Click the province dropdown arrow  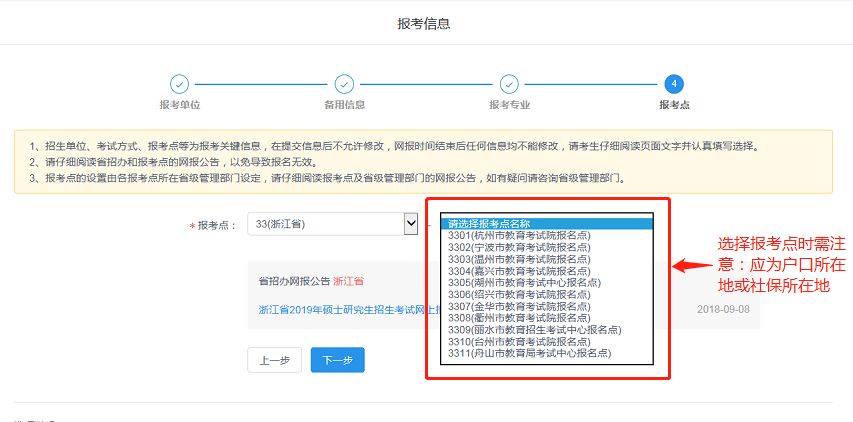click(x=410, y=224)
